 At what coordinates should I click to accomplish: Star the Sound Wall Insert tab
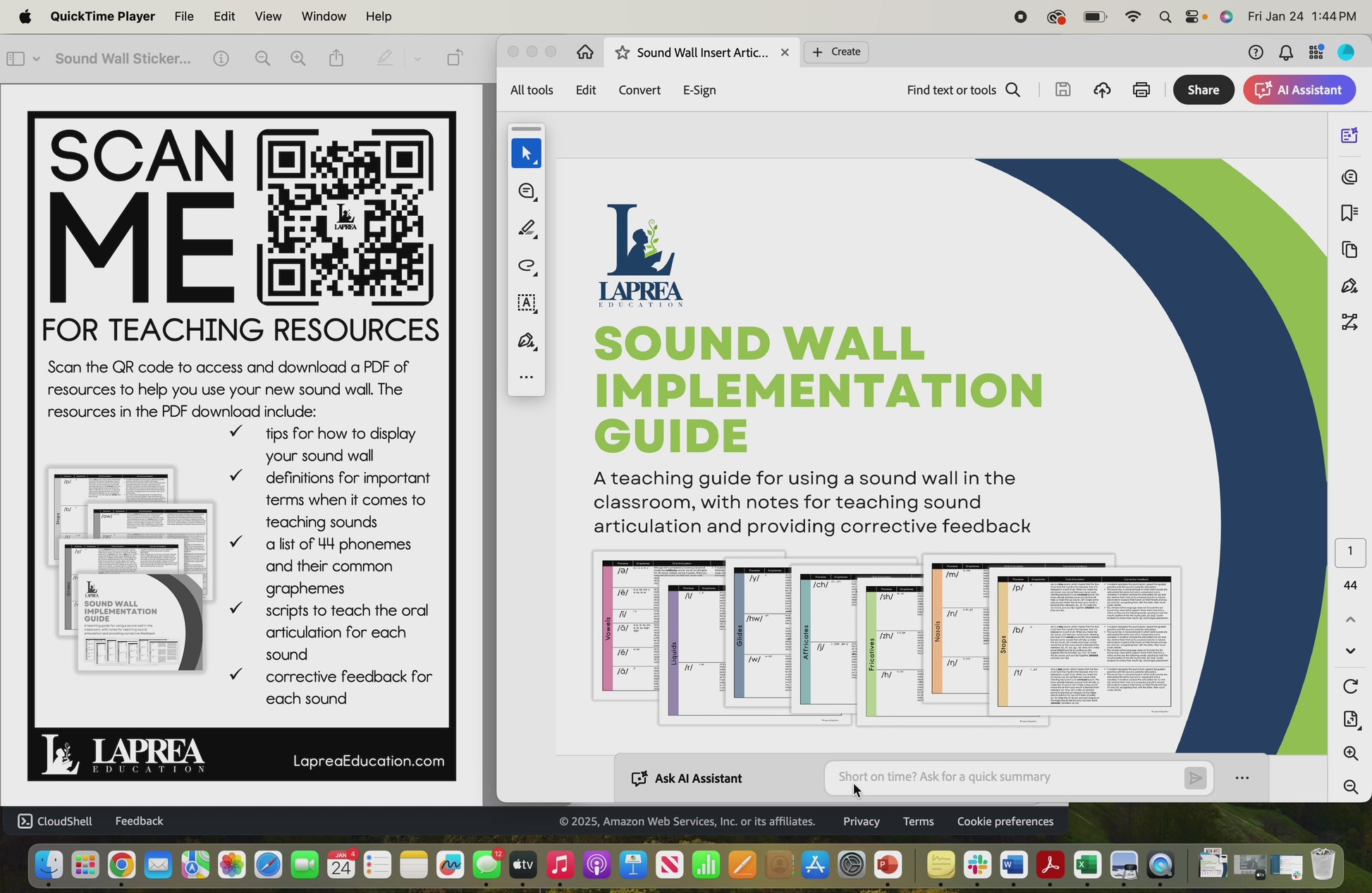coord(622,52)
